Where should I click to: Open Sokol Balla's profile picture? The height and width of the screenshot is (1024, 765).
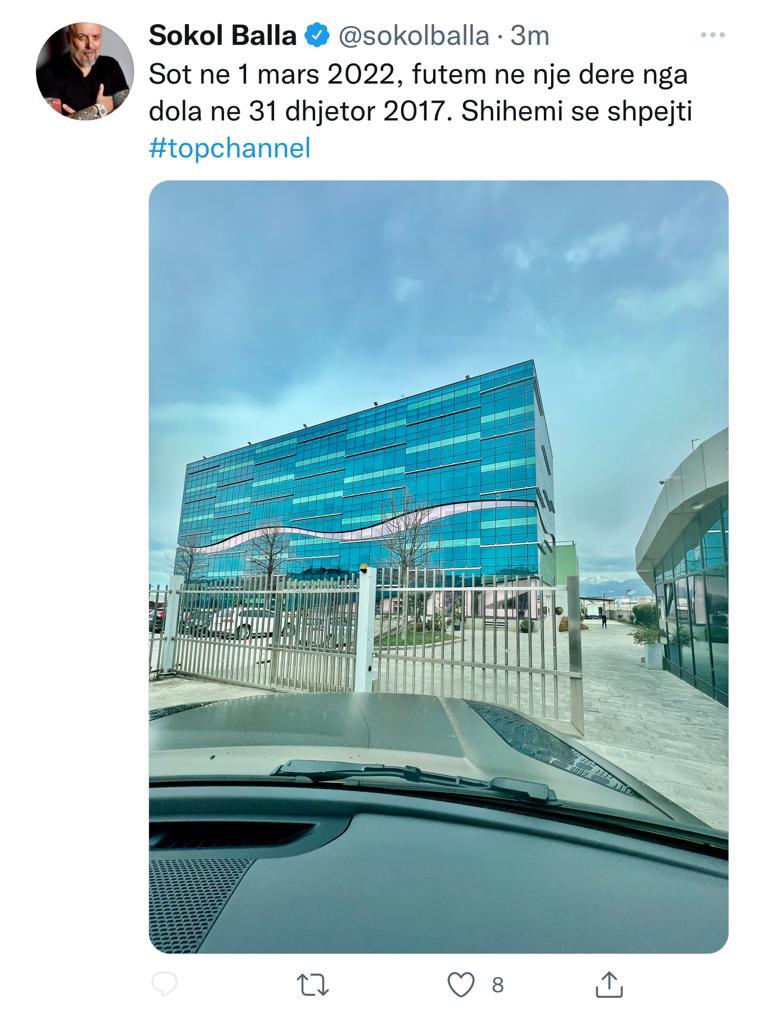coord(84,71)
